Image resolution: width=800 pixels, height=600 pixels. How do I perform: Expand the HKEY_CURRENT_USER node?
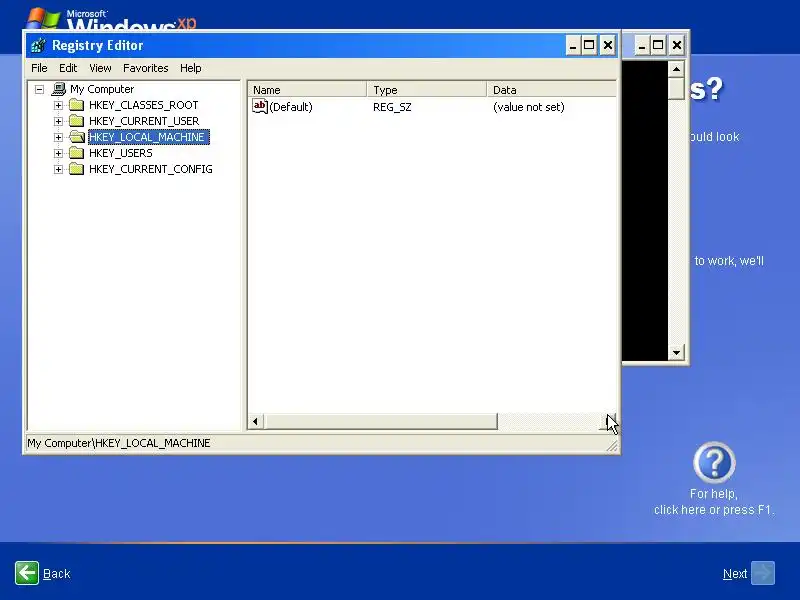pyautogui.click(x=58, y=121)
